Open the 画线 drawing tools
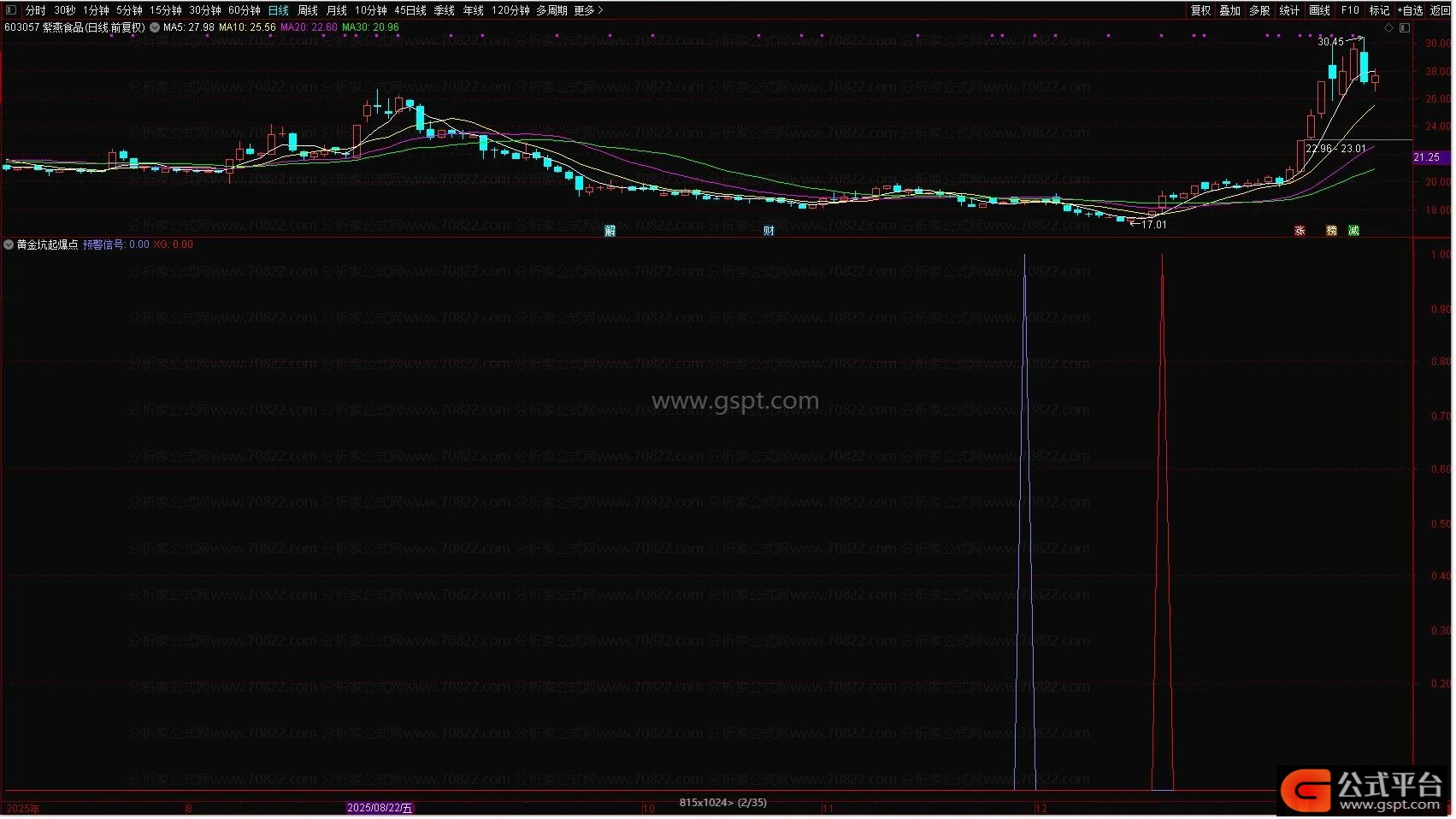This screenshot has width=1456, height=819. 1319,10
